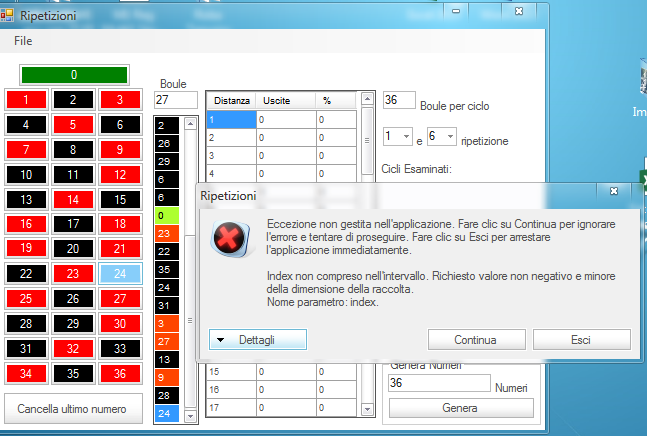Close the error dialog with X button
The width and height of the screenshot is (647, 436).
tap(613, 191)
